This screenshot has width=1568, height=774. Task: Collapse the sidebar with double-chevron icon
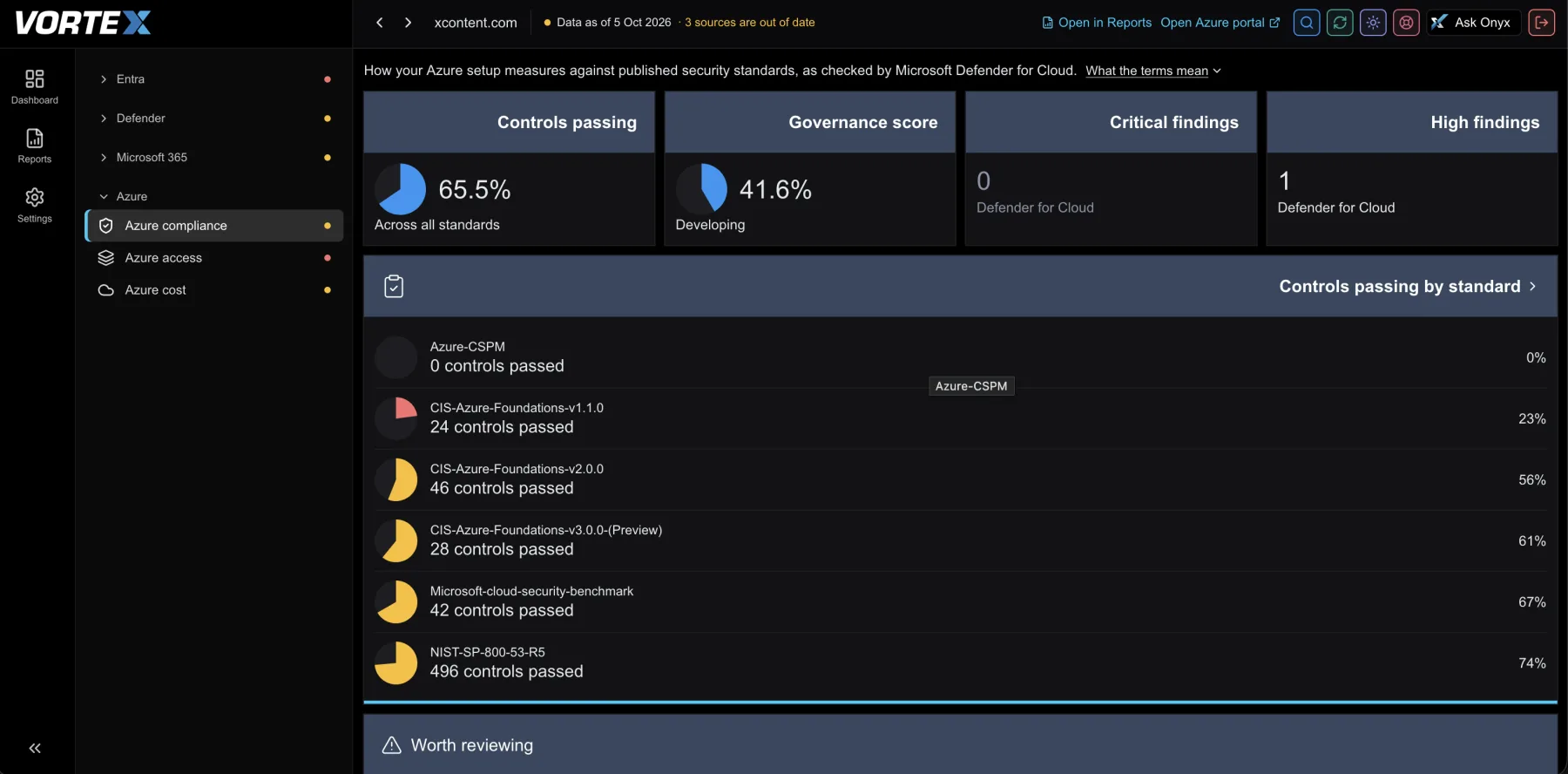click(35, 748)
